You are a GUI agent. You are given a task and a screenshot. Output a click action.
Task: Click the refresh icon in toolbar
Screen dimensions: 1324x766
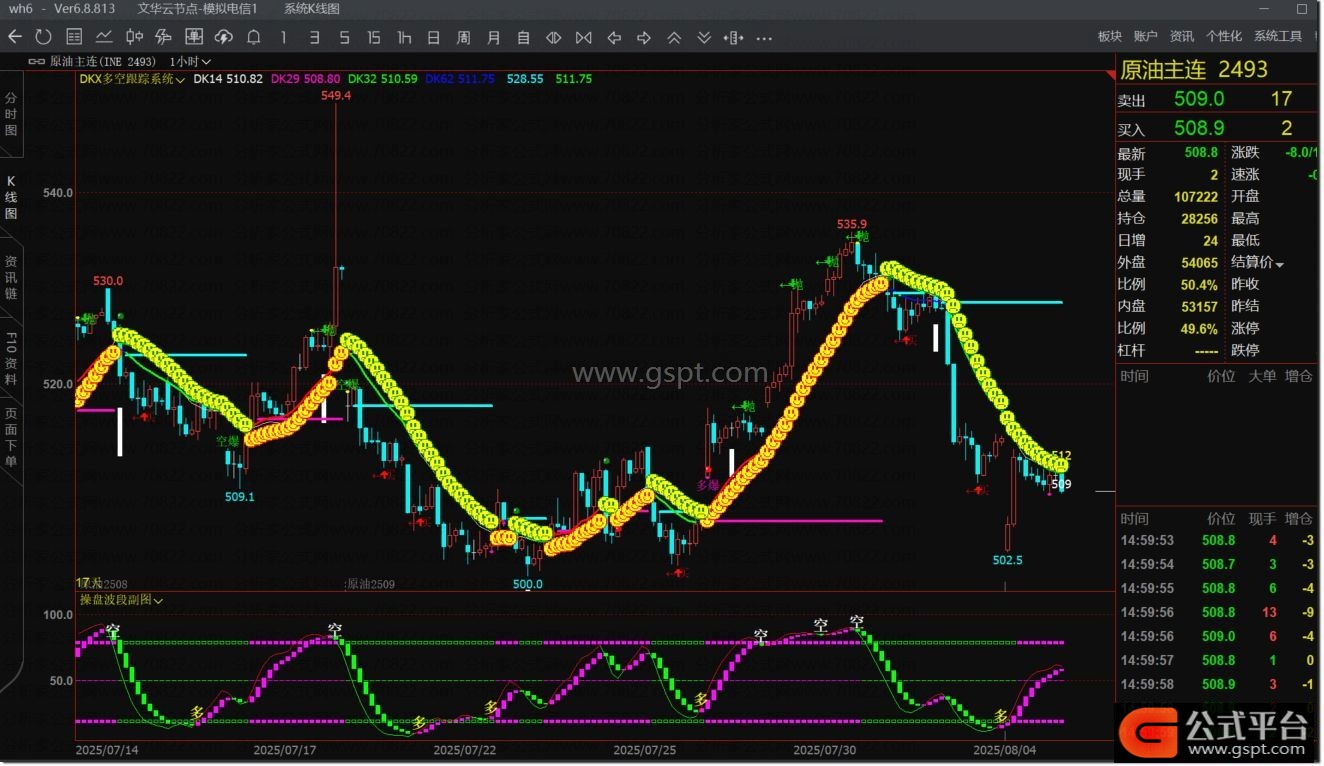[x=43, y=37]
